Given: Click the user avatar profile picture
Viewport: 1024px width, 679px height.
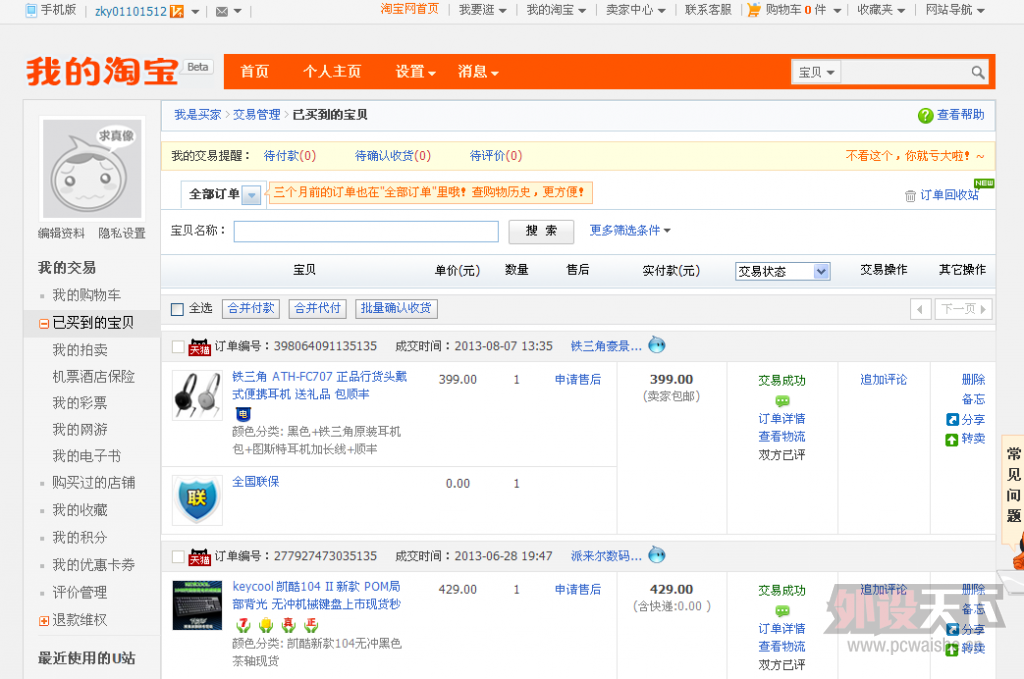Looking at the screenshot, I should (x=92, y=168).
